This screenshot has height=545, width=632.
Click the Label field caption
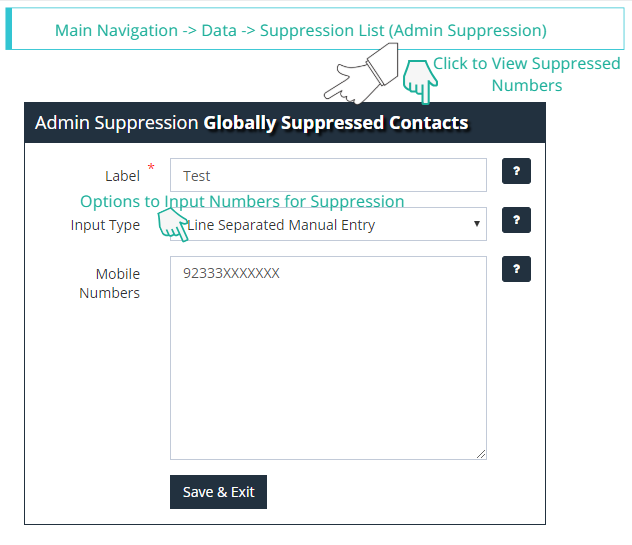122,176
